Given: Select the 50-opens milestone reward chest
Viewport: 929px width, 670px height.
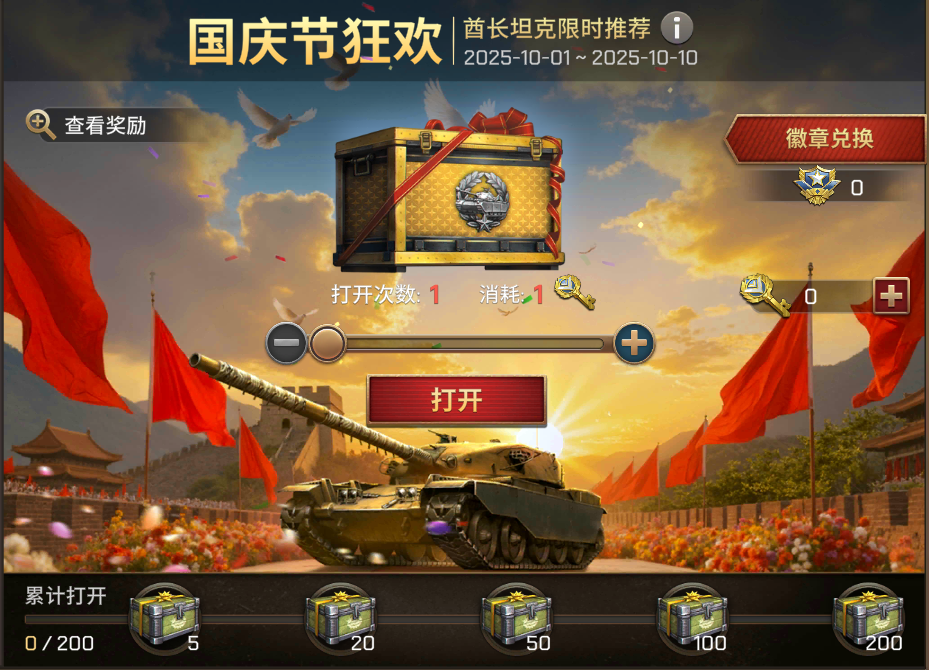Looking at the screenshot, I should [517, 617].
